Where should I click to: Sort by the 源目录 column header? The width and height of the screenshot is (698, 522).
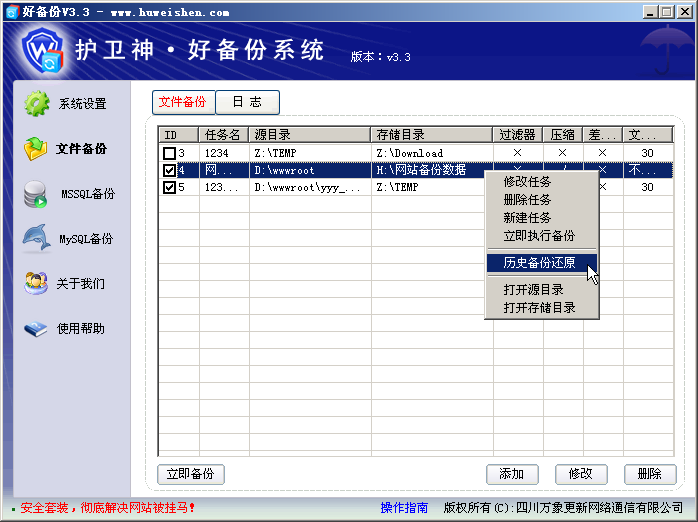310,135
